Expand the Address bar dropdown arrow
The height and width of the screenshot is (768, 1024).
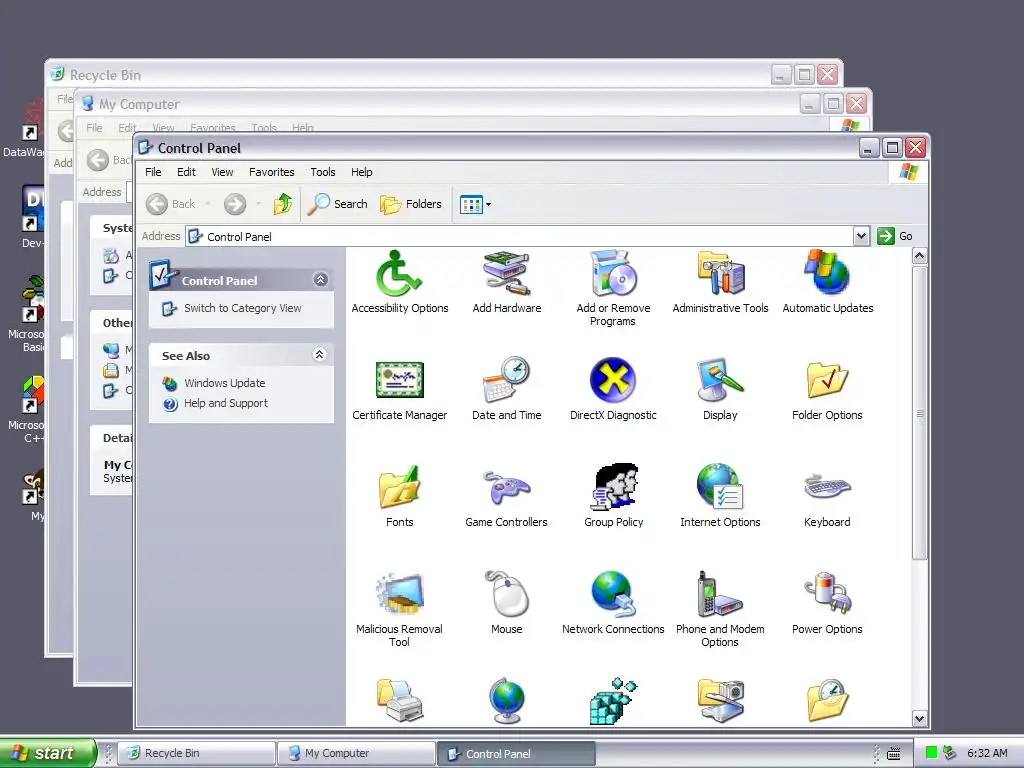861,236
